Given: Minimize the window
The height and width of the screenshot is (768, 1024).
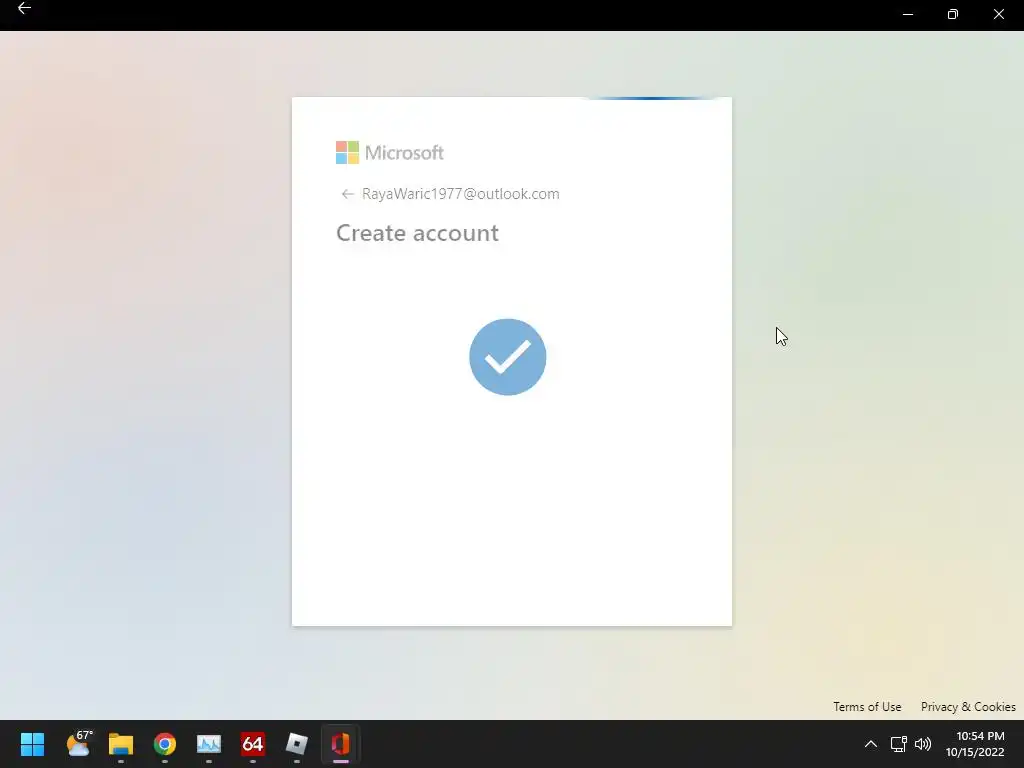Looking at the screenshot, I should (908, 14).
